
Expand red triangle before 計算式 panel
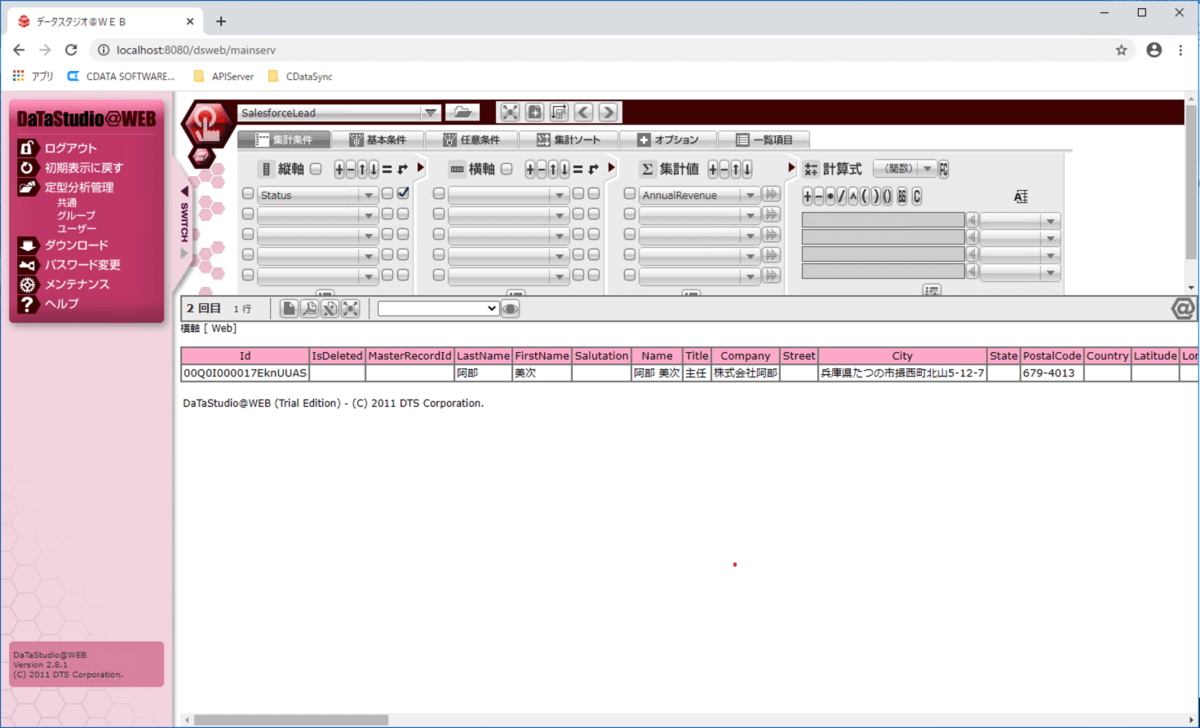click(791, 168)
